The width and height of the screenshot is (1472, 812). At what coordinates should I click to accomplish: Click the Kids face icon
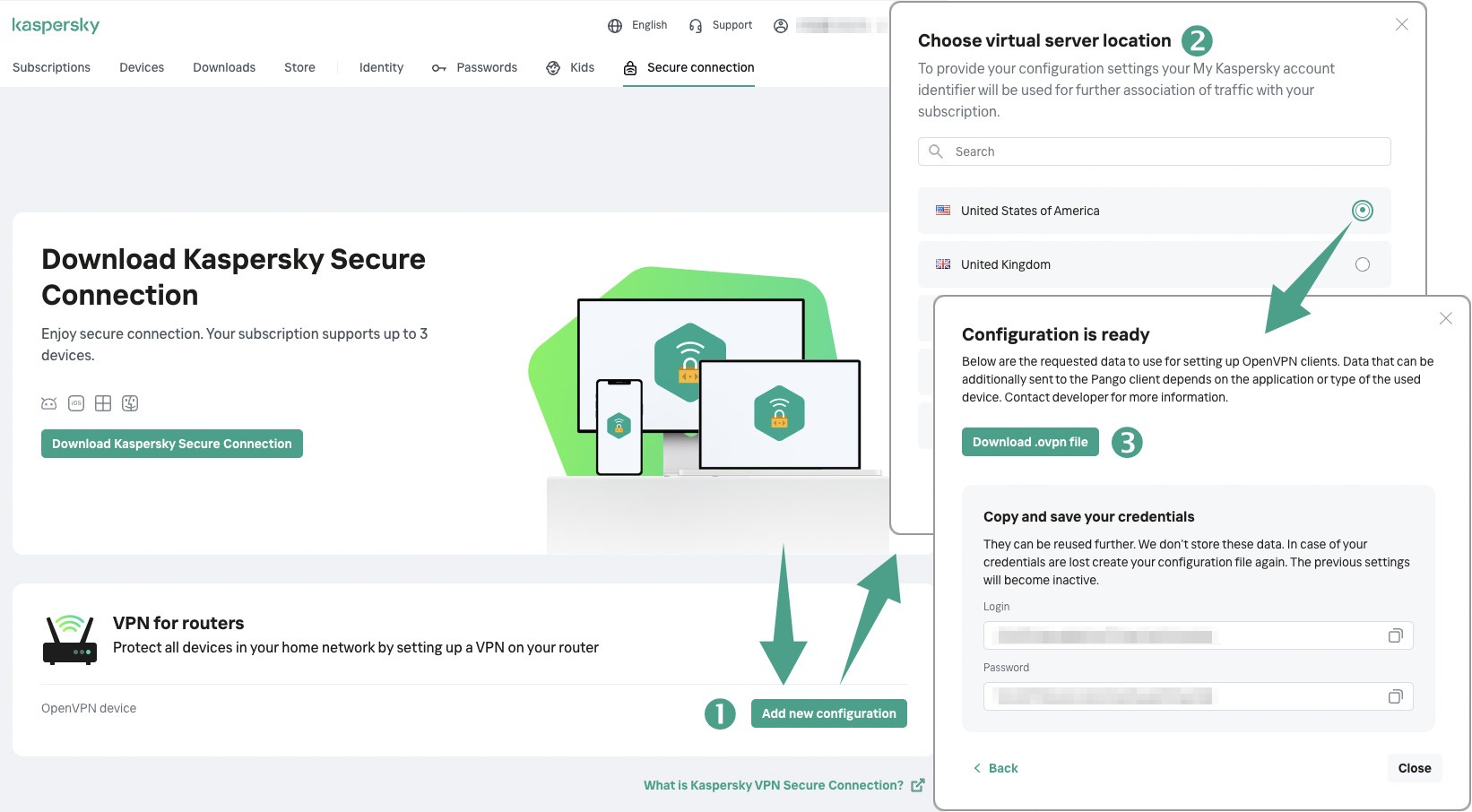click(x=553, y=68)
